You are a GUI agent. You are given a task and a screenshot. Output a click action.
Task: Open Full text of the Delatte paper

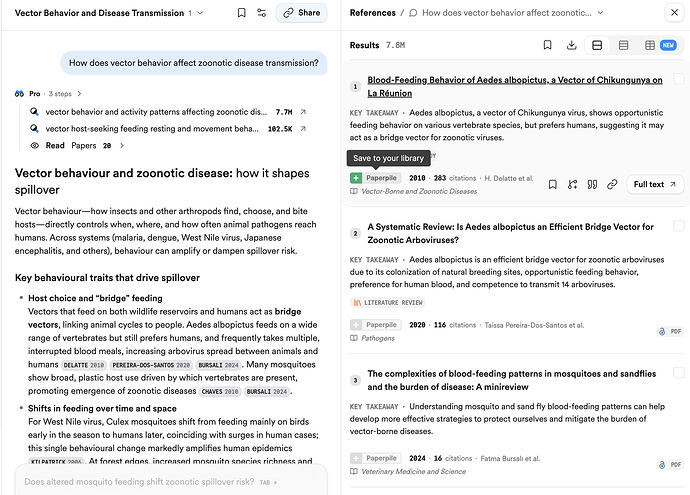[654, 184]
